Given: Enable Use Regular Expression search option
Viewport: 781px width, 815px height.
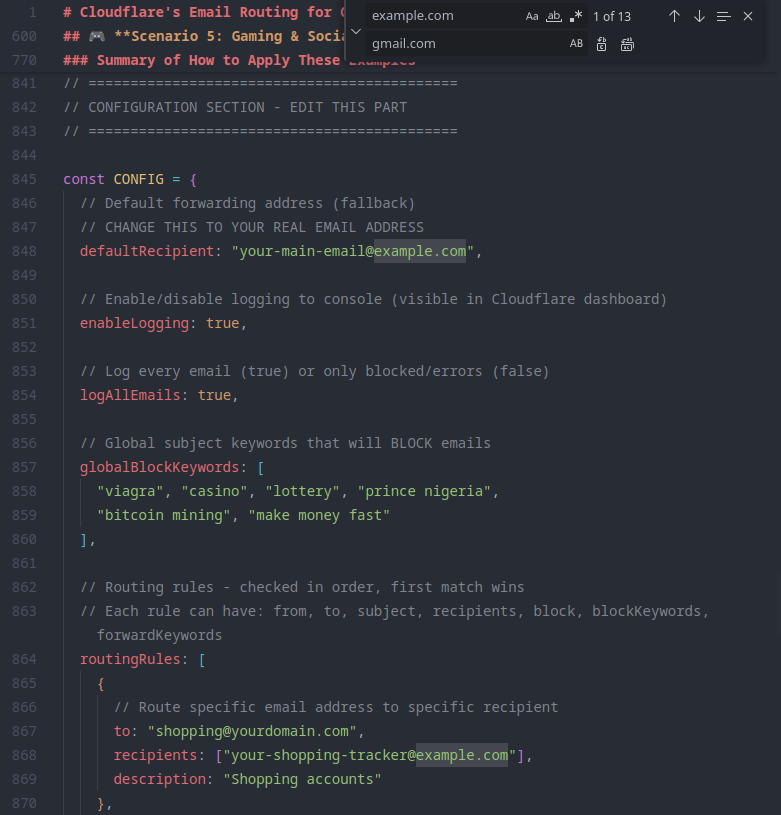Looking at the screenshot, I should 576,16.
